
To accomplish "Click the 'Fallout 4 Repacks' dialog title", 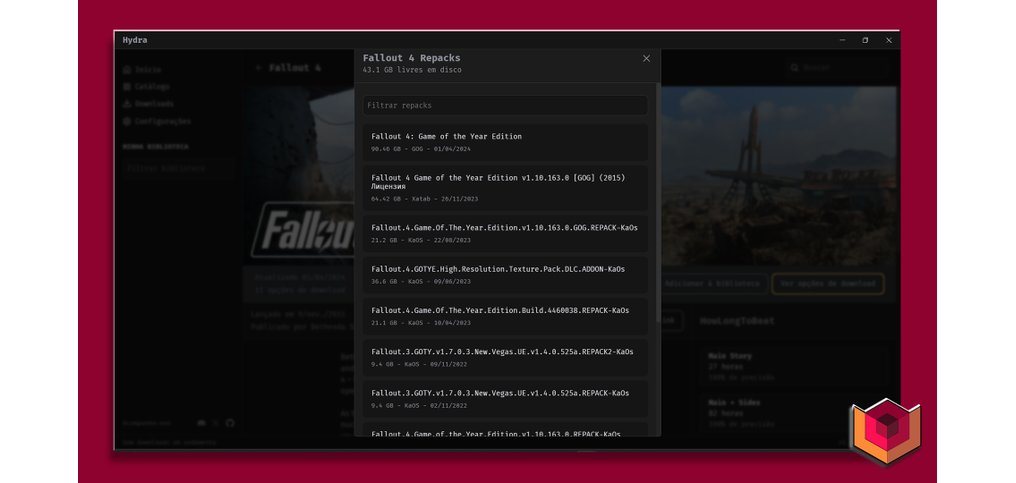I will coord(411,58).
